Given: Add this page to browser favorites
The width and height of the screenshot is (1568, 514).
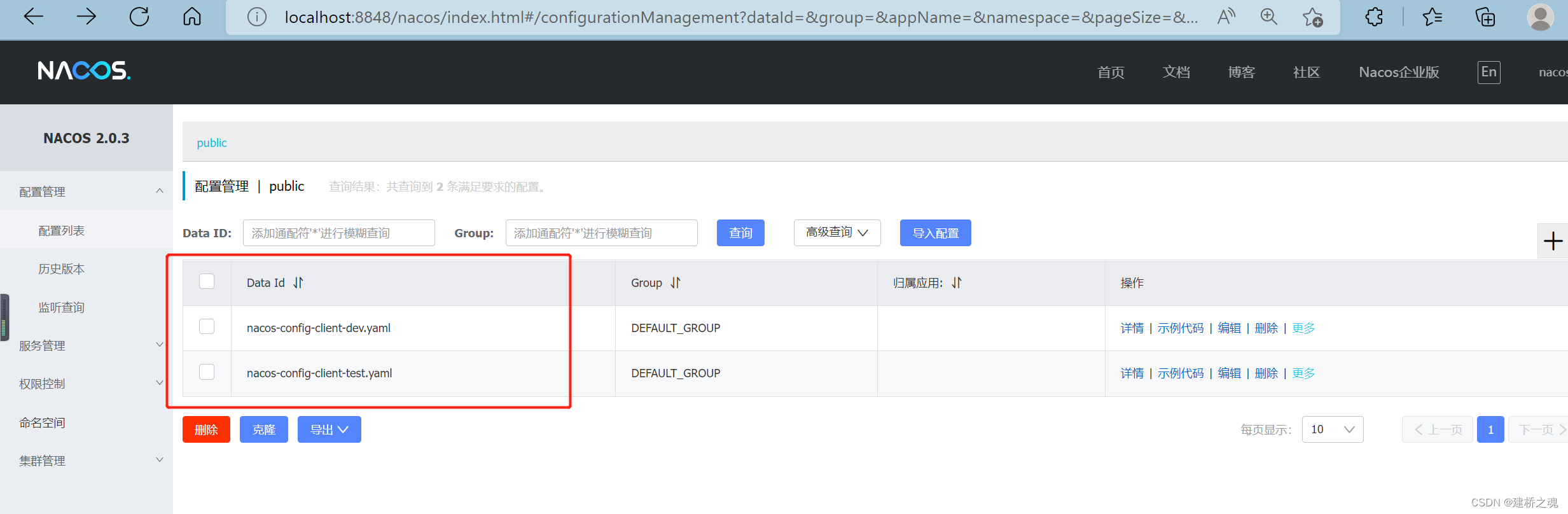Looking at the screenshot, I should point(1312,17).
